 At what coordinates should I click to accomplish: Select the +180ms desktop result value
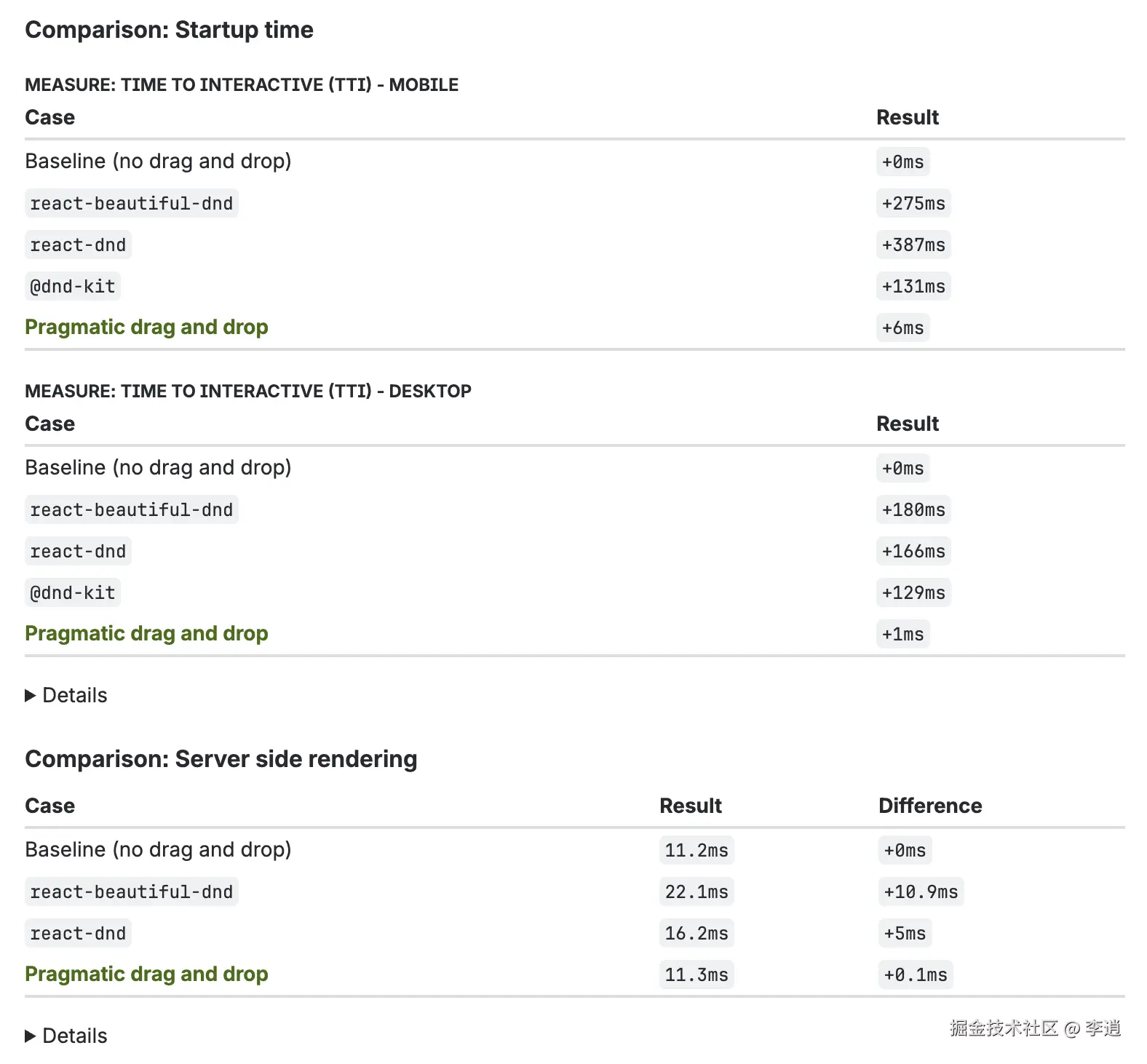(913, 510)
